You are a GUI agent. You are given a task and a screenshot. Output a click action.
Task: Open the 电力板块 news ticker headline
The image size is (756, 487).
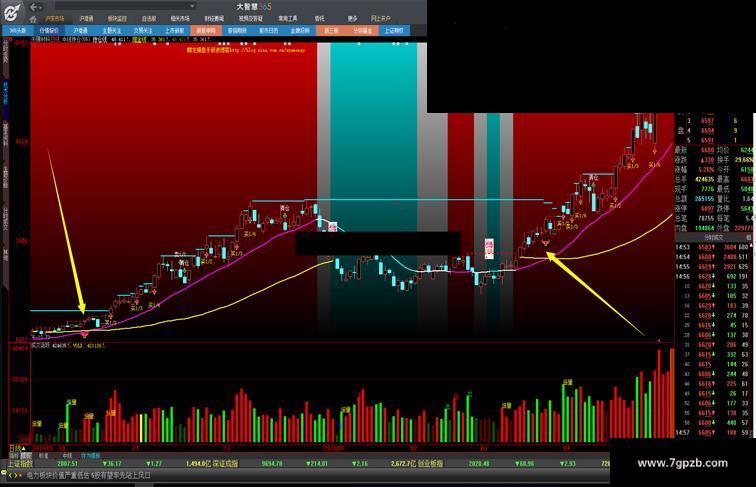click(x=89, y=475)
